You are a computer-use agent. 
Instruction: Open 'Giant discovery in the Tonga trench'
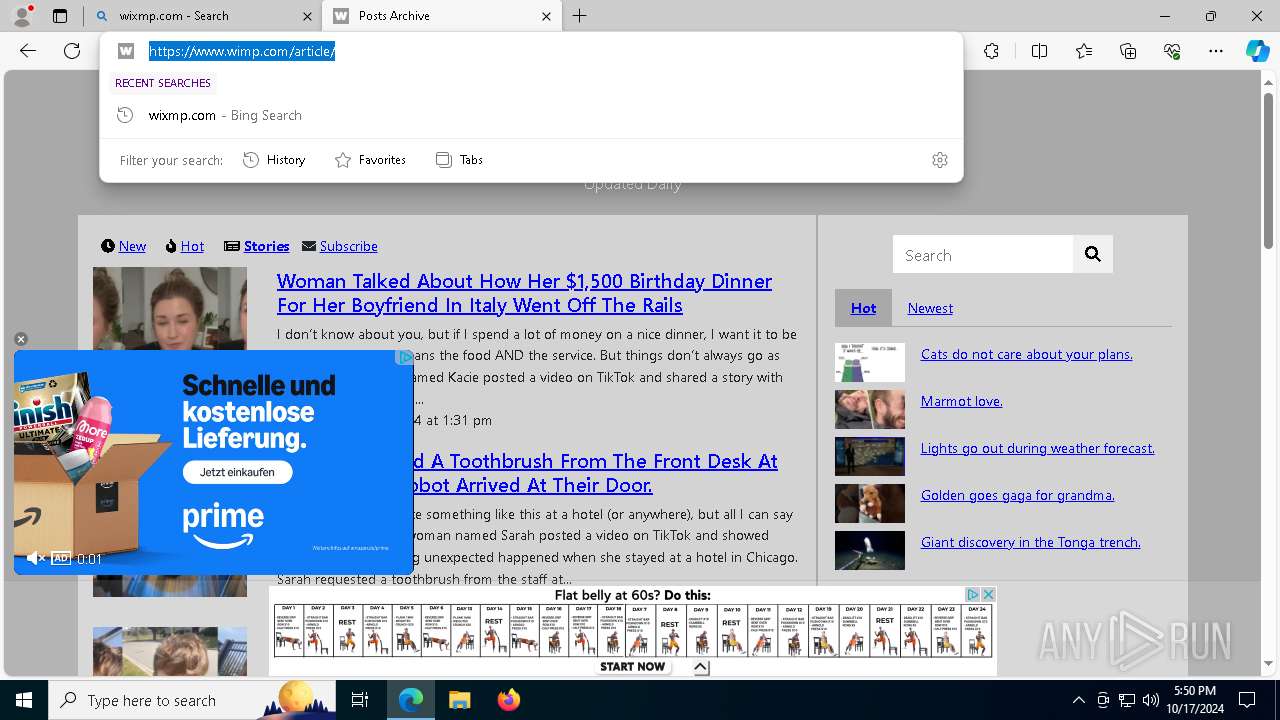(1030, 542)
